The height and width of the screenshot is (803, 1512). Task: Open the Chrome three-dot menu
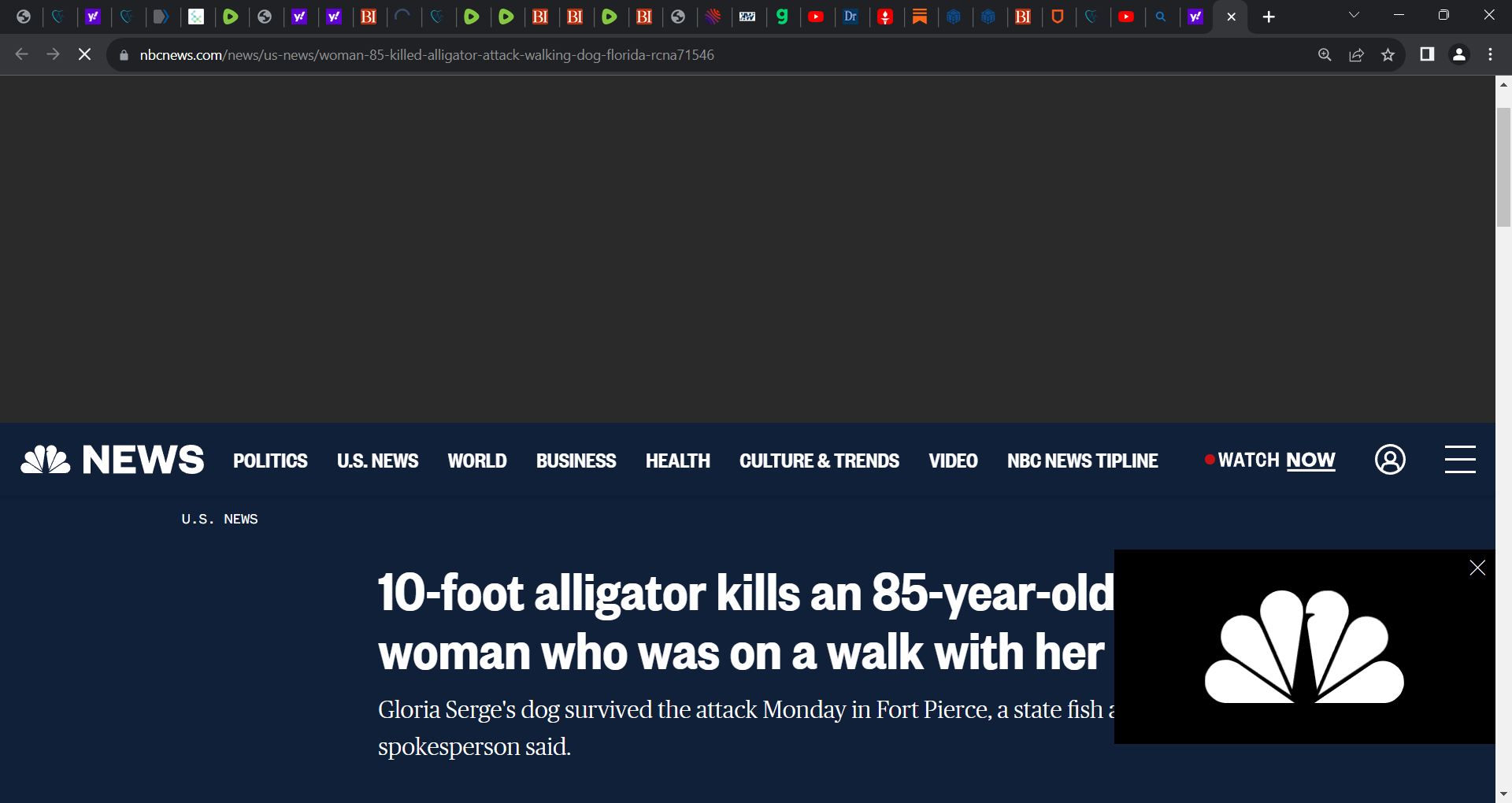click(x=1490, y=54)
